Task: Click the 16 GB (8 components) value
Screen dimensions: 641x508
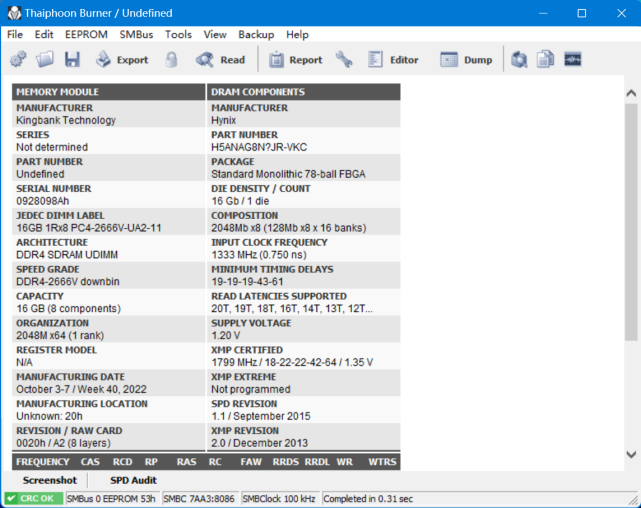Action: tap(68, 309)
